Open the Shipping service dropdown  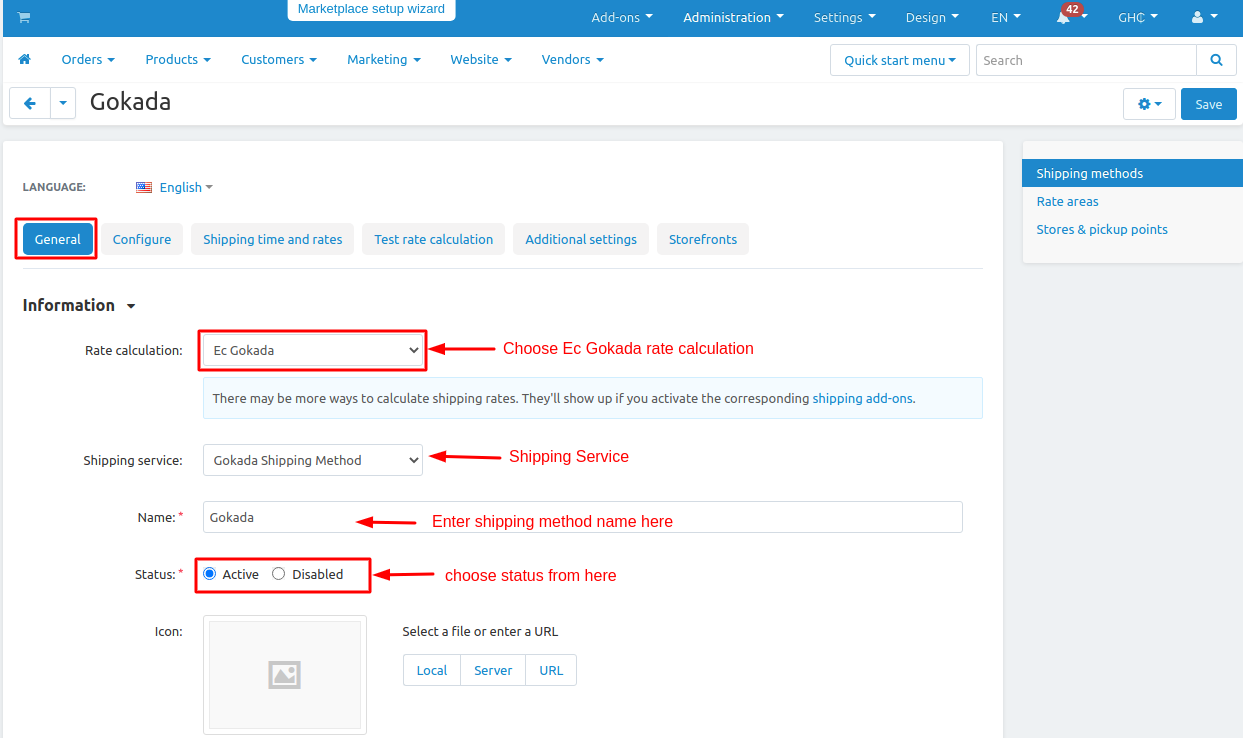coord(313,460)
